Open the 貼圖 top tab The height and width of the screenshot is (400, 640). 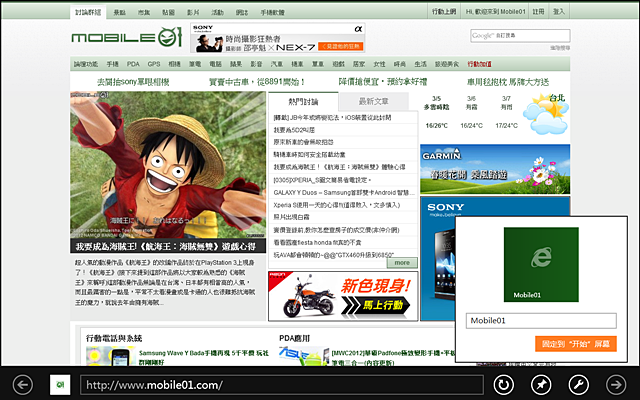(x=168, y=12)
